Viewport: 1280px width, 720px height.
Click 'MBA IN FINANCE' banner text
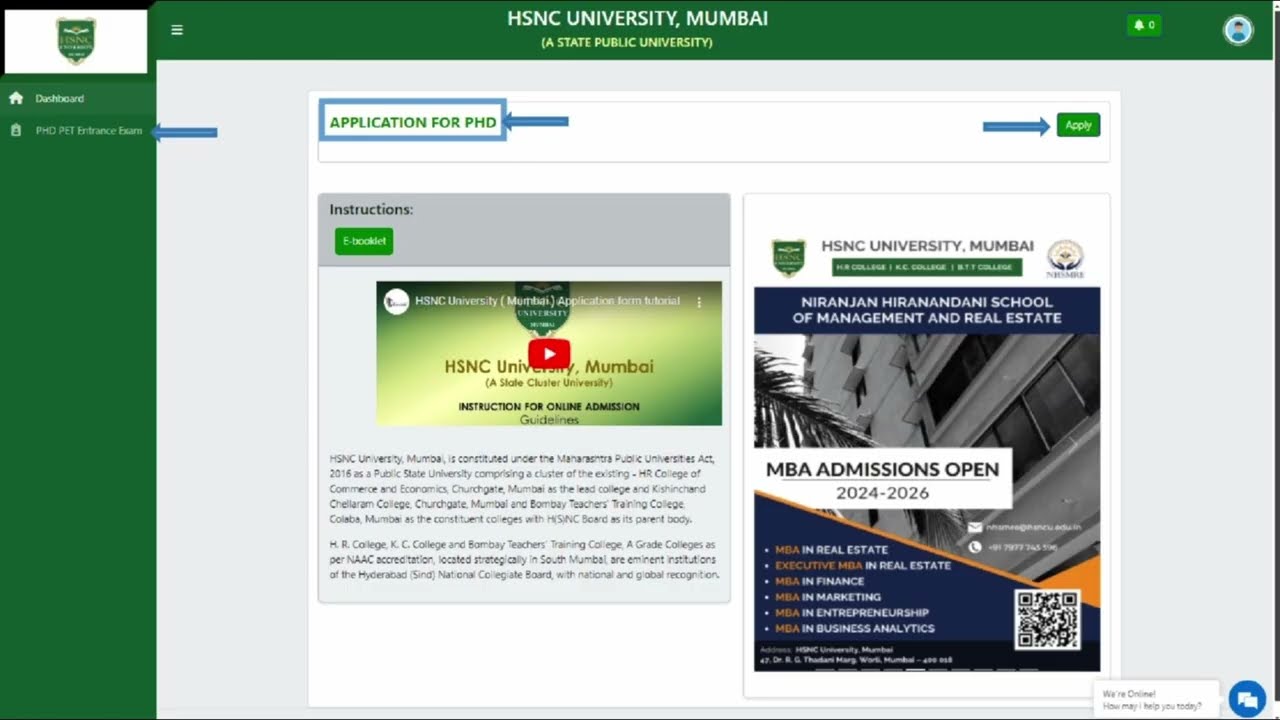(819, 581)
